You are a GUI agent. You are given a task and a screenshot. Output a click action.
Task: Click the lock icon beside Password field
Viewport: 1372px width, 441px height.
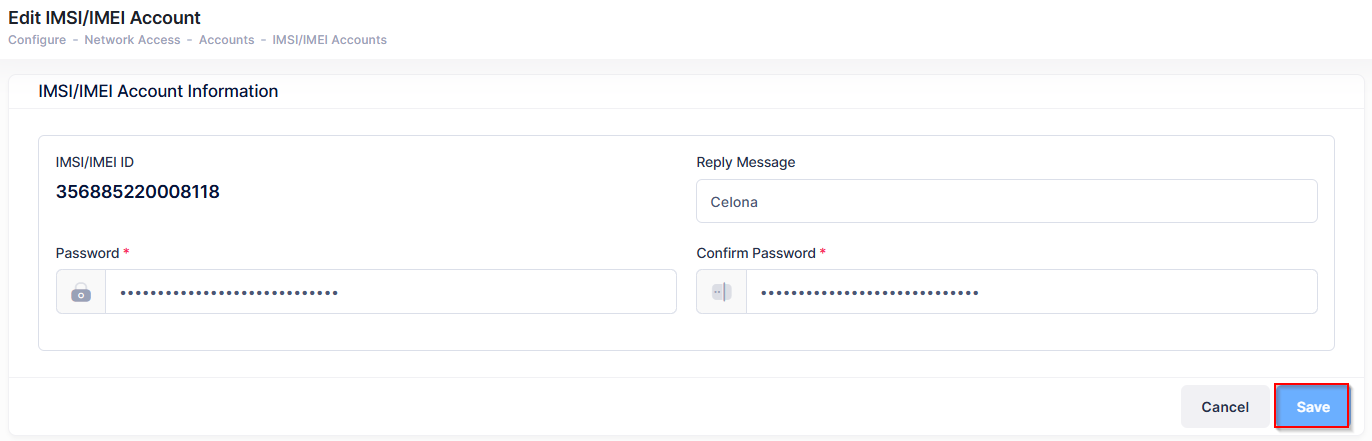coord(81,292)
